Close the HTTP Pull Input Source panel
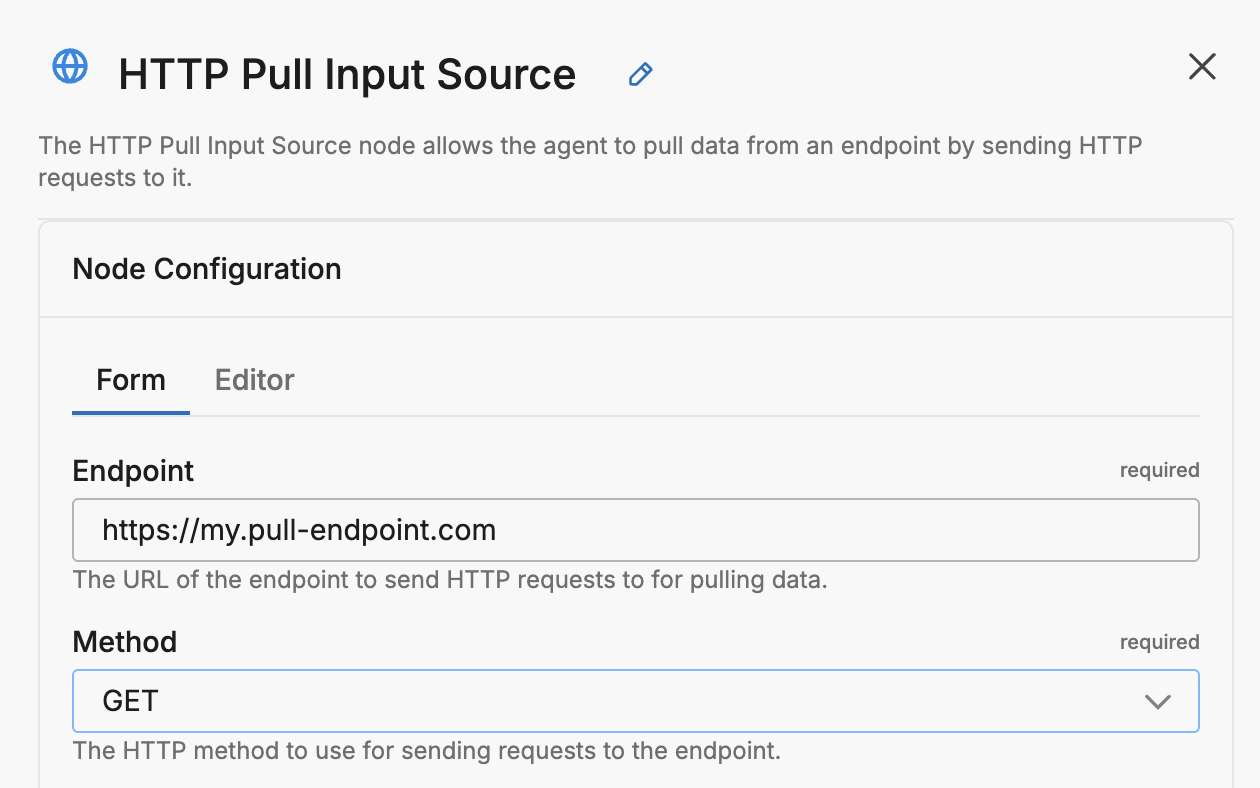This screenshot has height=788, width=1260. 1201,67
